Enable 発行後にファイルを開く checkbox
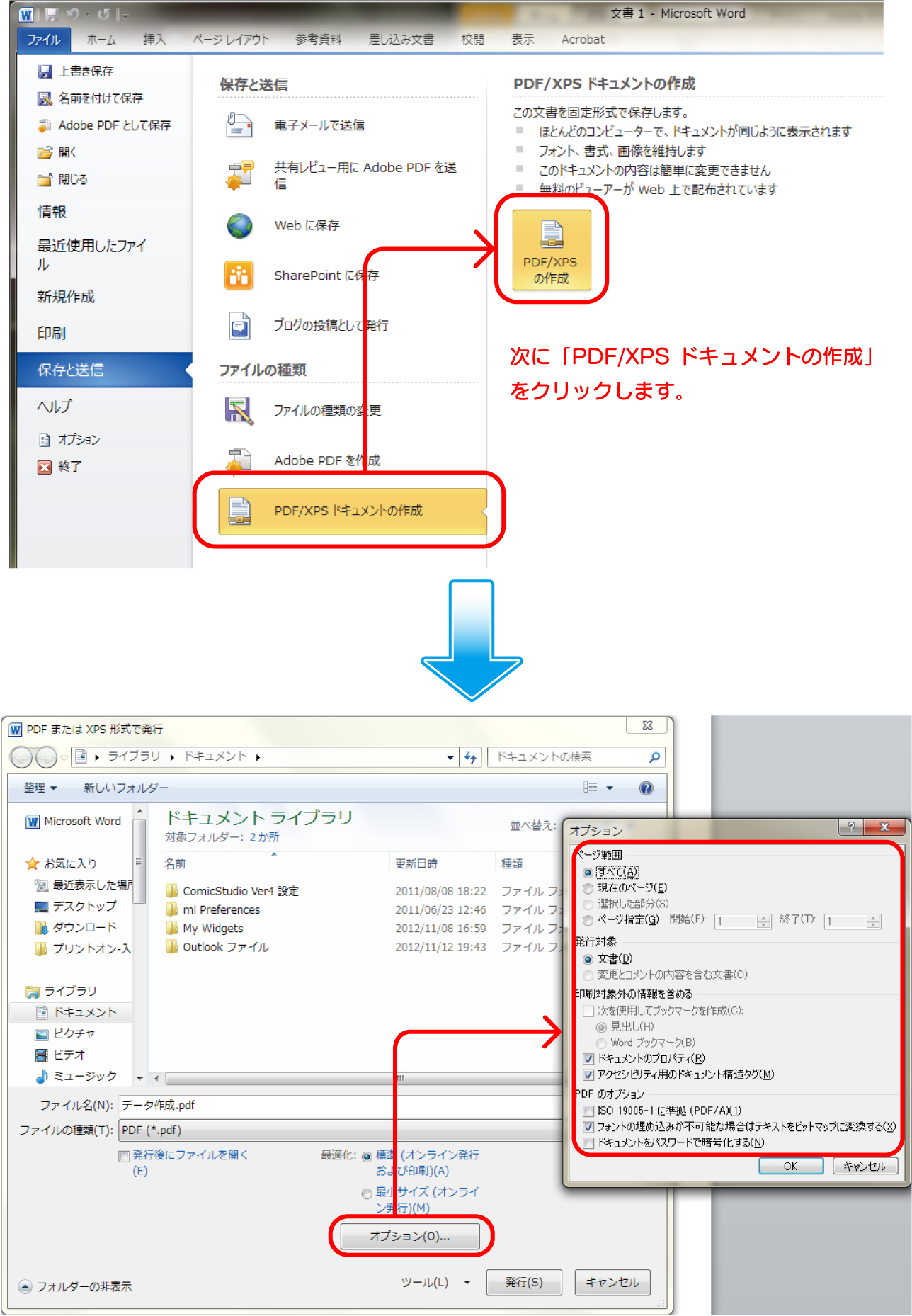 click(x=124, y=1157)
